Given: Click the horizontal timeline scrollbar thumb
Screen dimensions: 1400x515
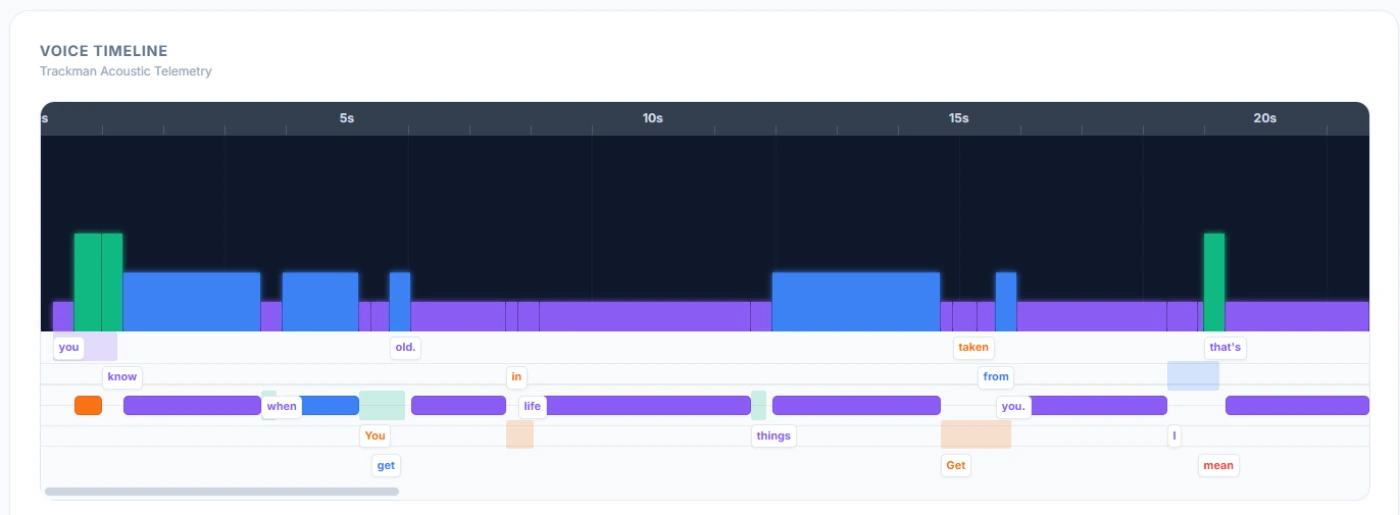Looking at the screenshot, I should [222, 491].
